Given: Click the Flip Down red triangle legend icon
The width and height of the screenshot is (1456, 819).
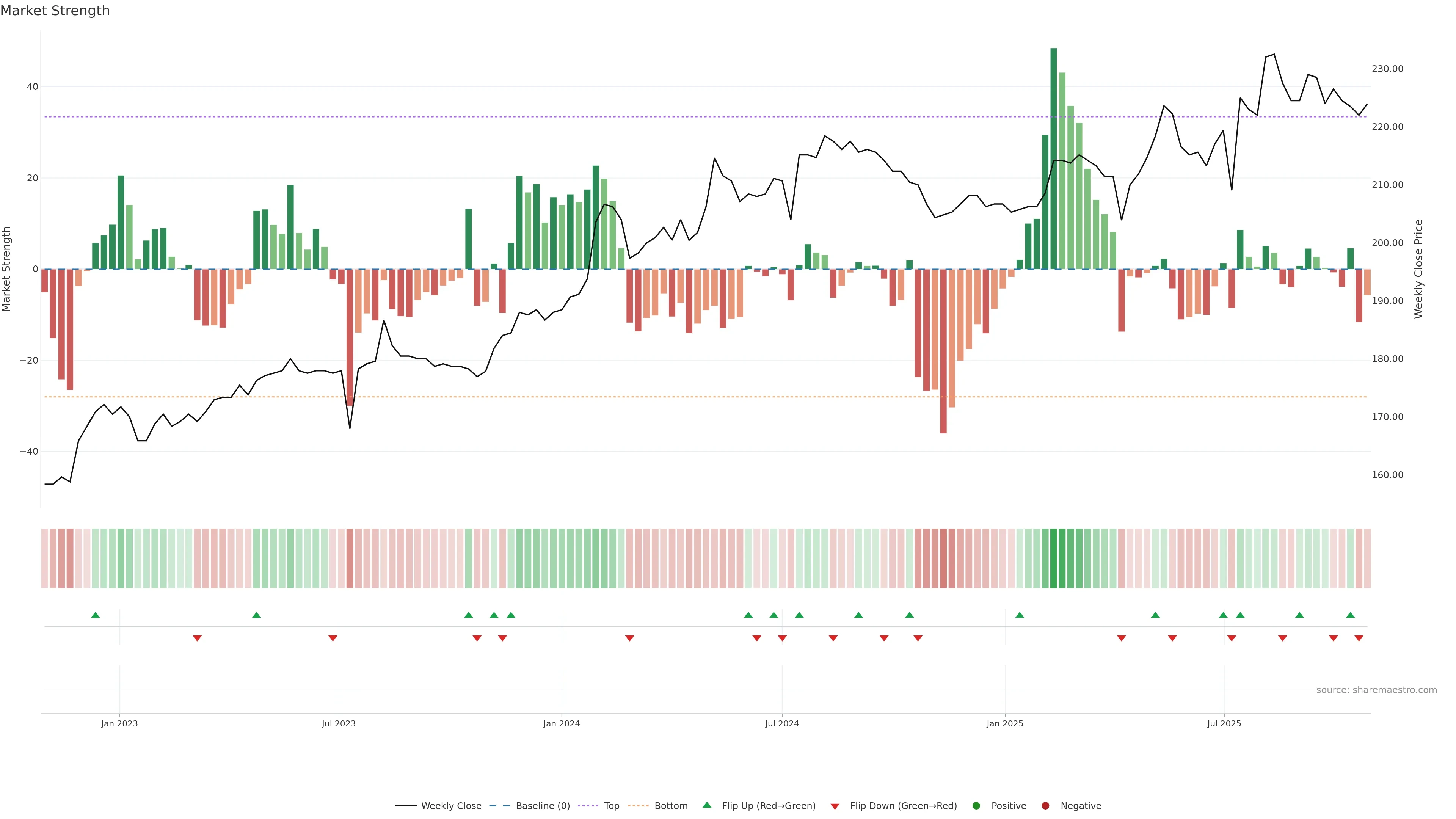Looking at the screenshot, I should (834, 806).
